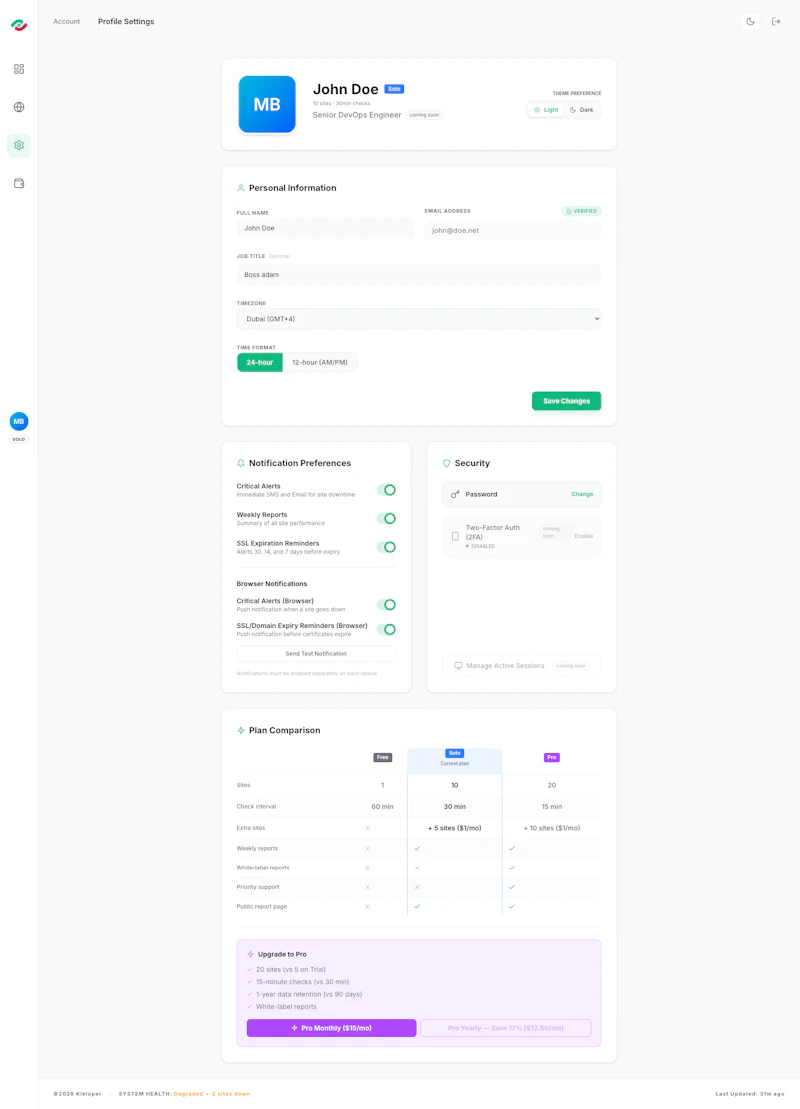Click the Account breadcrumb
This screenshot has height=1109, width=800.
click(x=66, y=22)
